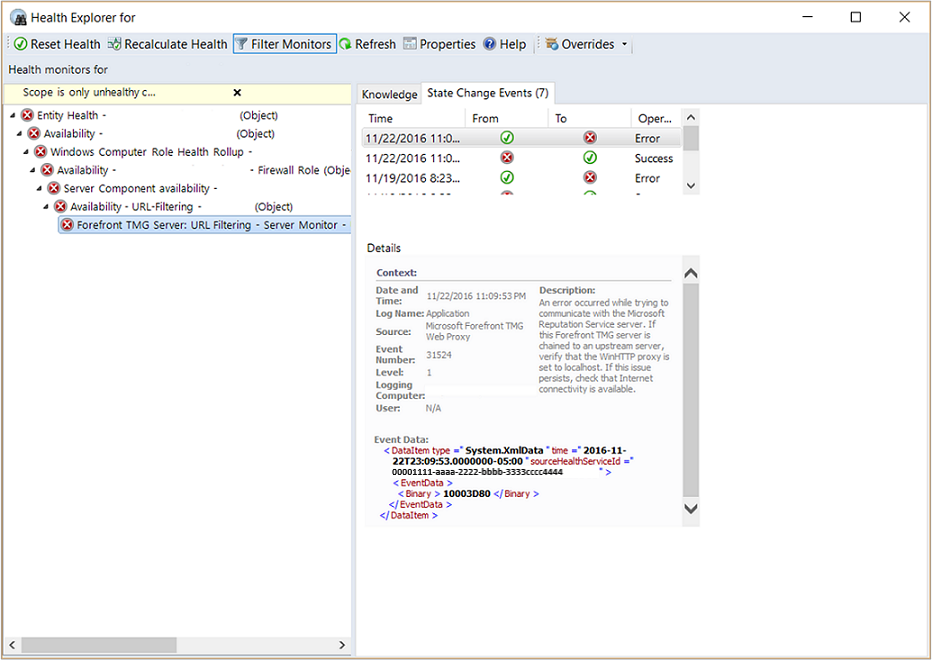Open Properties for the selected monitor
The width and height of the screenshot is (932, 660).
(439, 44)
